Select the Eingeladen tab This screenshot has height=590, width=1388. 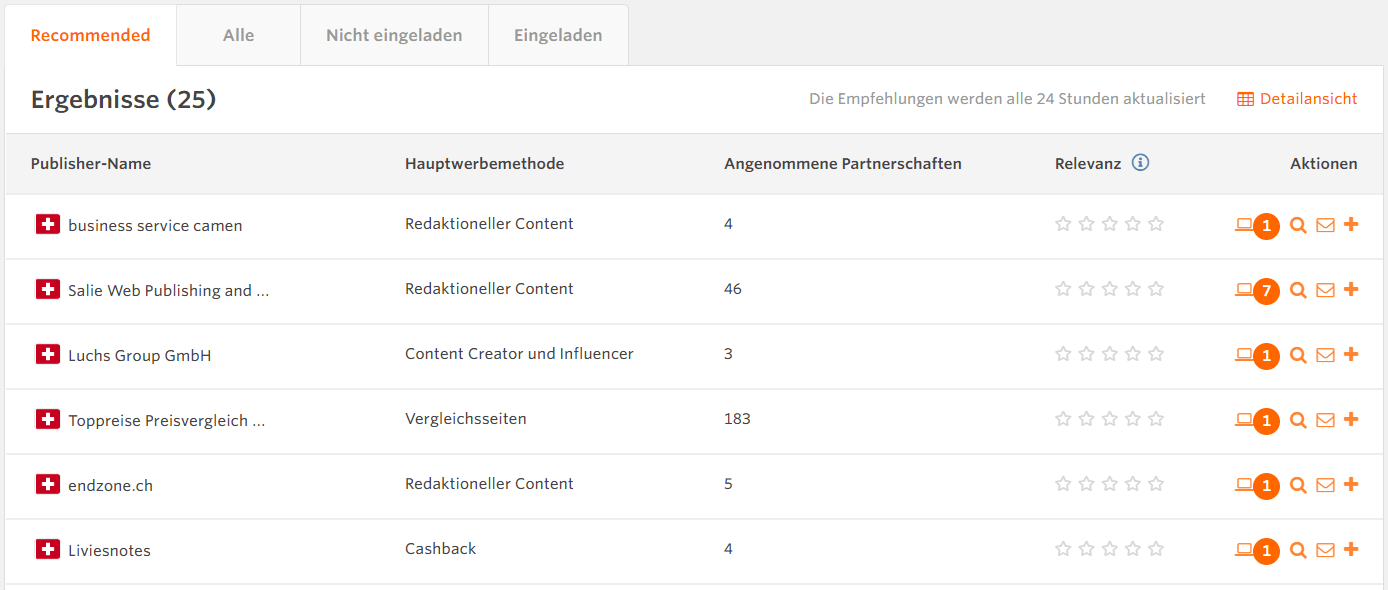pos(558,36)
